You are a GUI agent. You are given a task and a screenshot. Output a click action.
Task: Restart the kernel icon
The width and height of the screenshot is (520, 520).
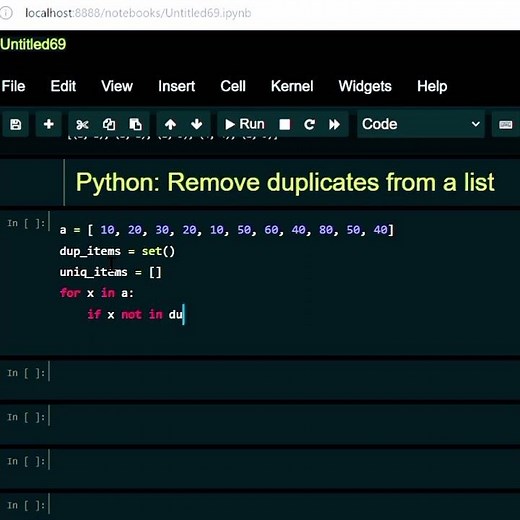[309, 125]
